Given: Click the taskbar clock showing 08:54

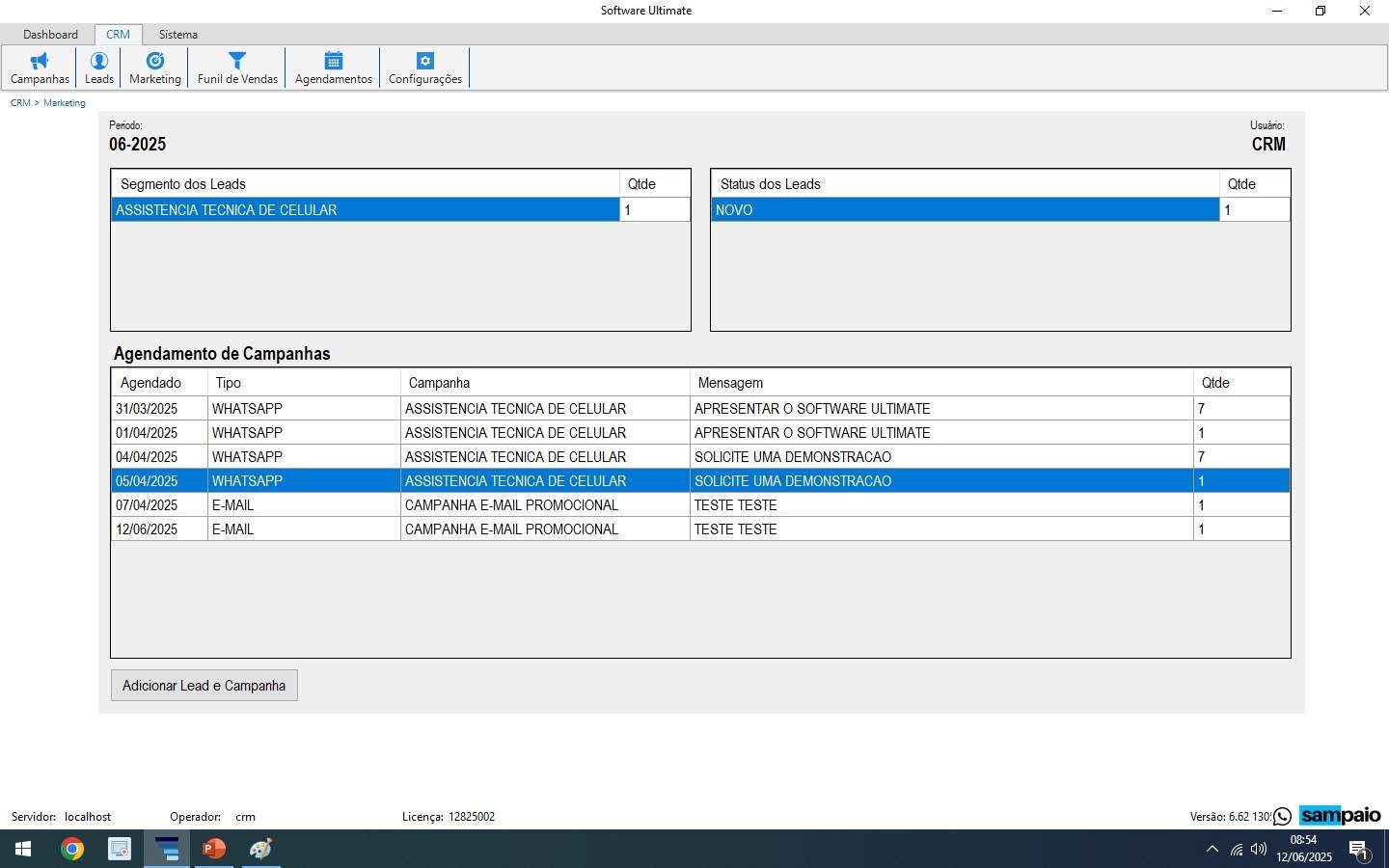Looking at the screenshot, I should point(1303,849).
